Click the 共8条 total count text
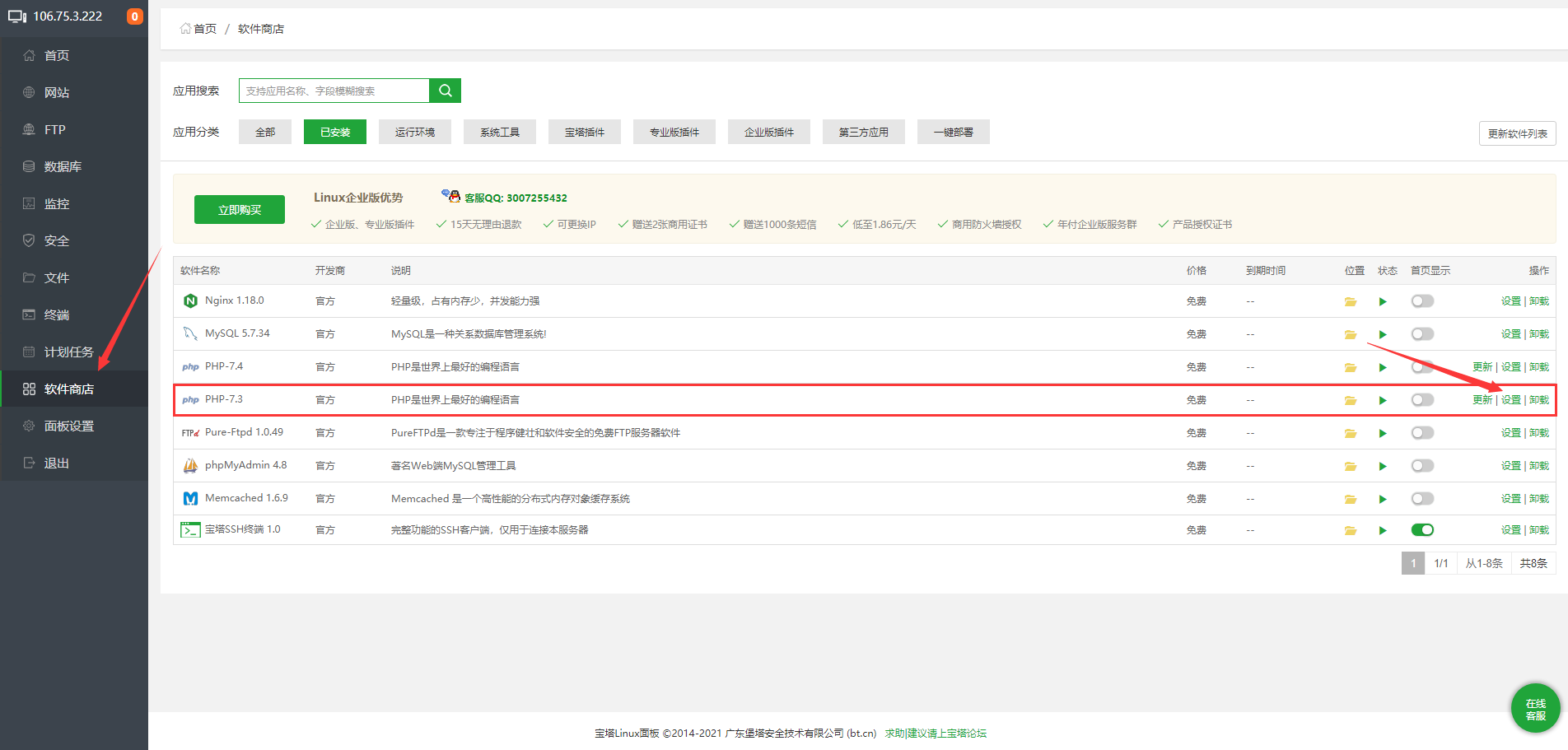1568x750 pixels. coord(1533,563)
